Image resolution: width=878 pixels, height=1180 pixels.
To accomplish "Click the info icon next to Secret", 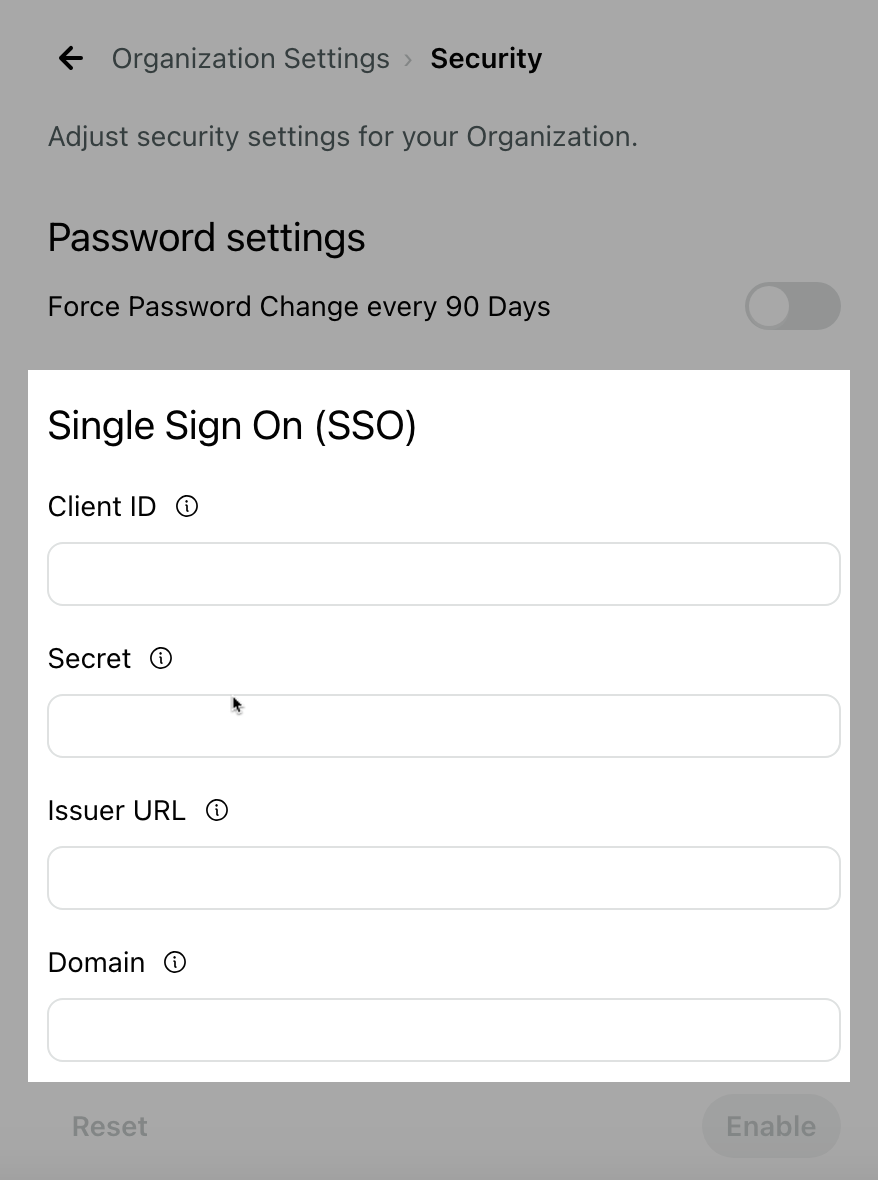I will [x=161, y=658].
